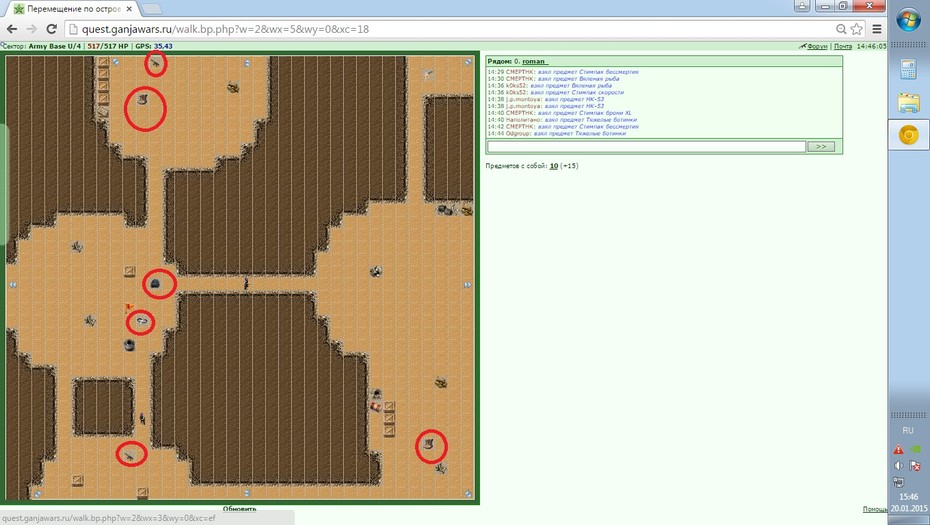
Task: Move the map south-west with the bottom left corner arrow
Action: pos(37,494)
